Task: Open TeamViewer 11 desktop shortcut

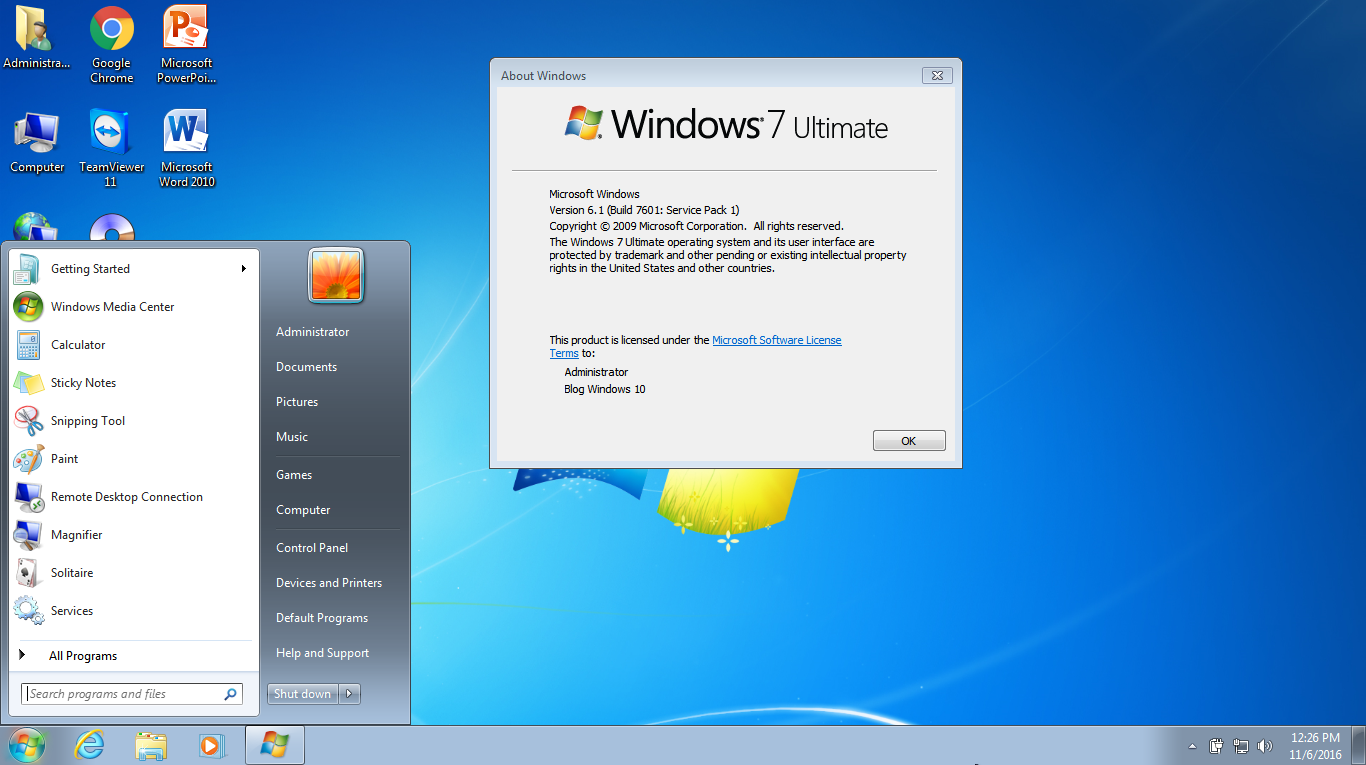Action: coord(111,148)
